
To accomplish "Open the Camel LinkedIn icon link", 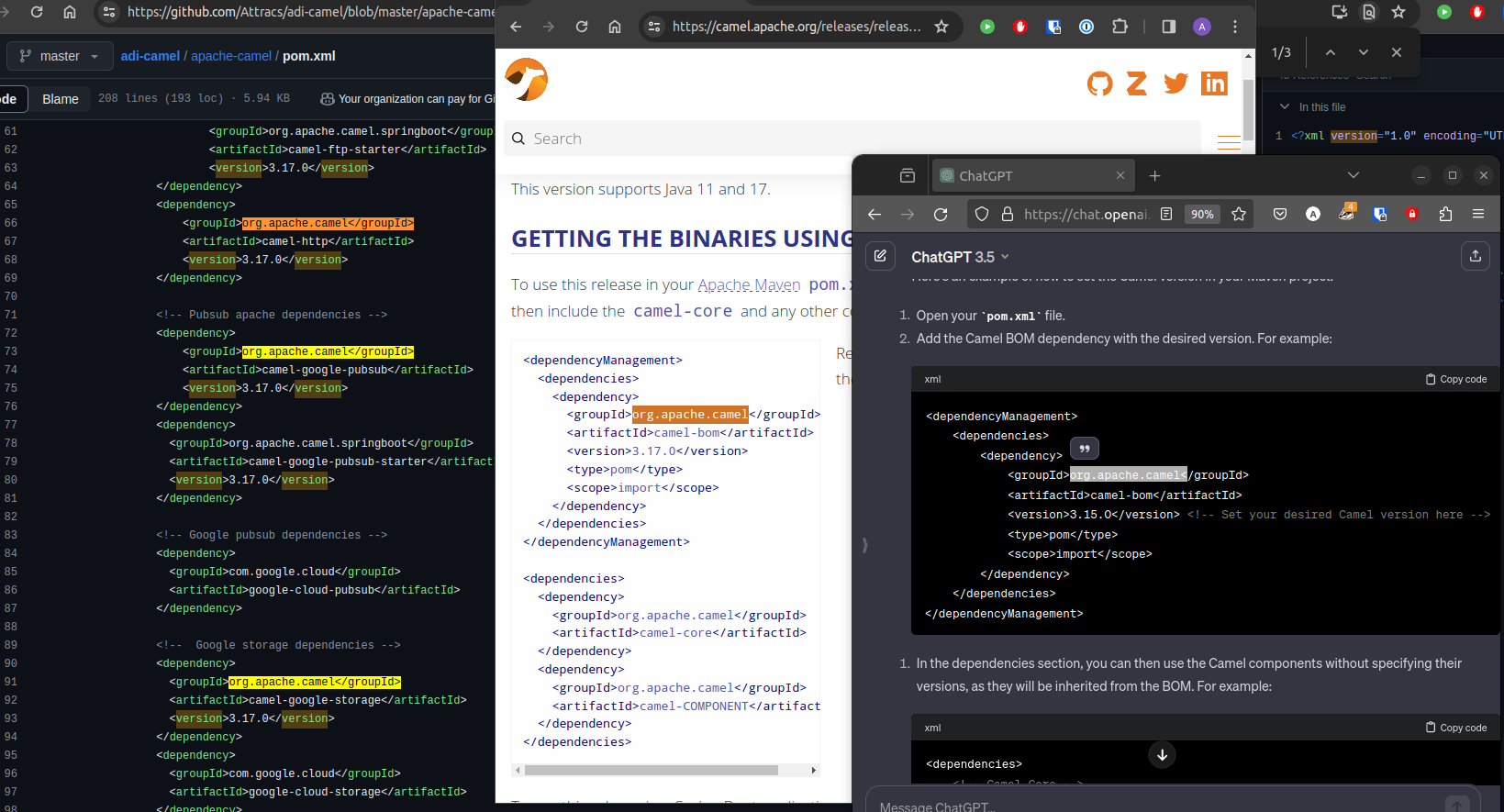I will [x=1214, y=83].
